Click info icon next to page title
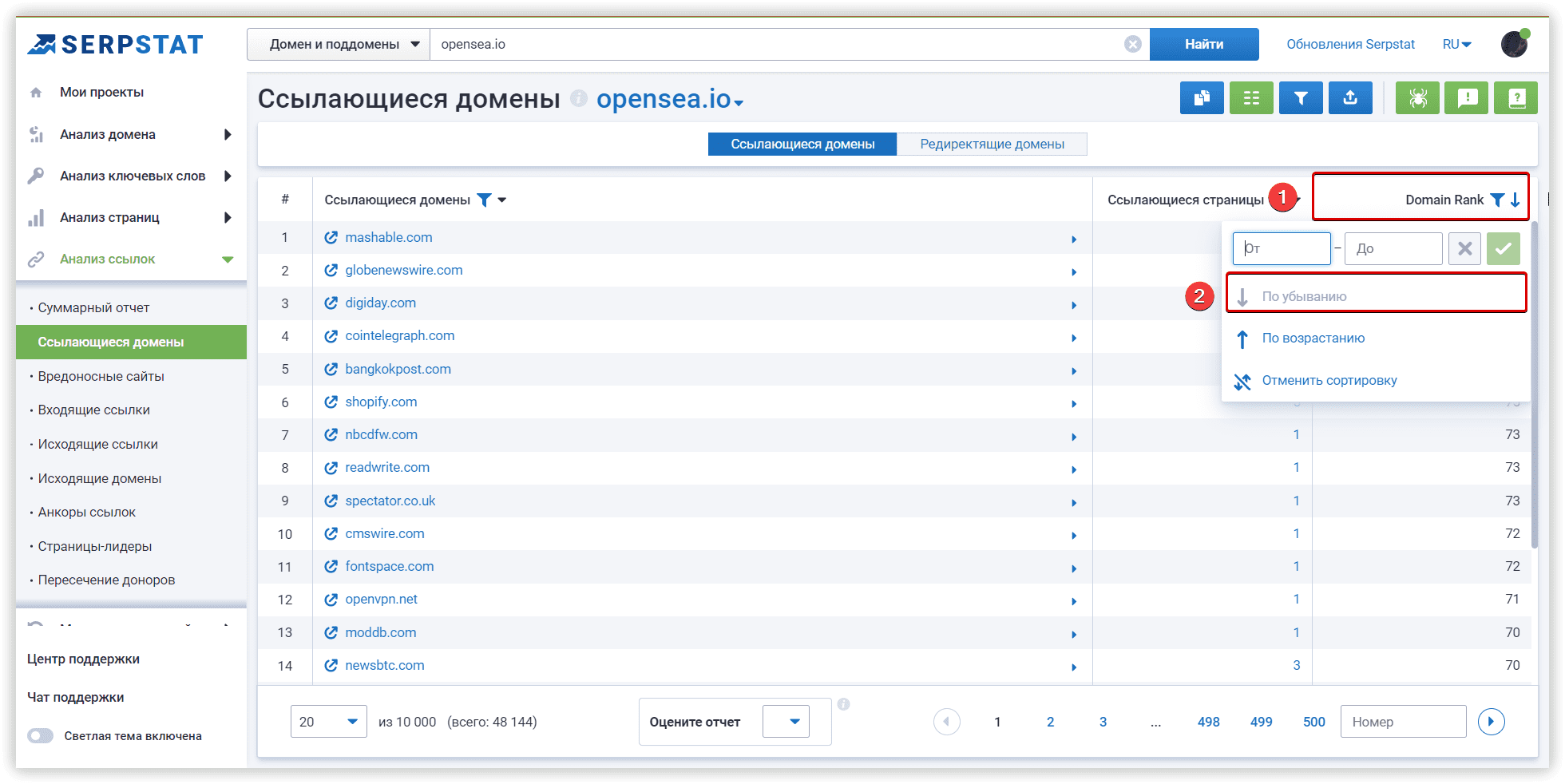 coord(579,98)
